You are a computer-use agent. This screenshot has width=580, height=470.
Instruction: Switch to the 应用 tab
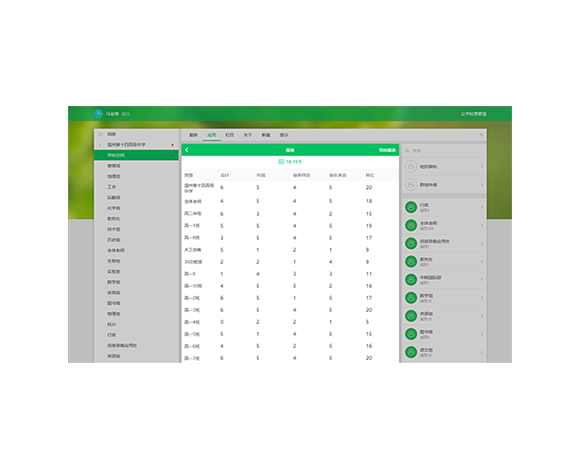[212, 135]
